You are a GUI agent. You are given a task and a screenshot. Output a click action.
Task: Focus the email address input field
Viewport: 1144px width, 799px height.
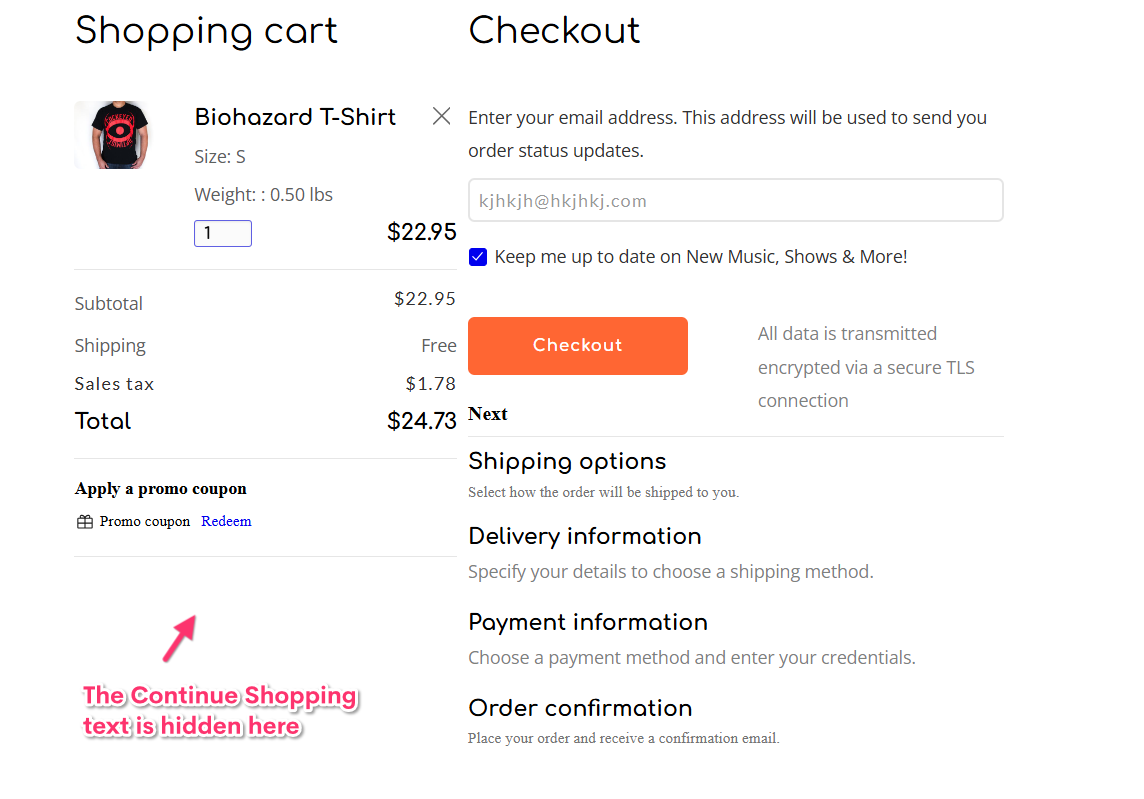click(x=735, y=200)
